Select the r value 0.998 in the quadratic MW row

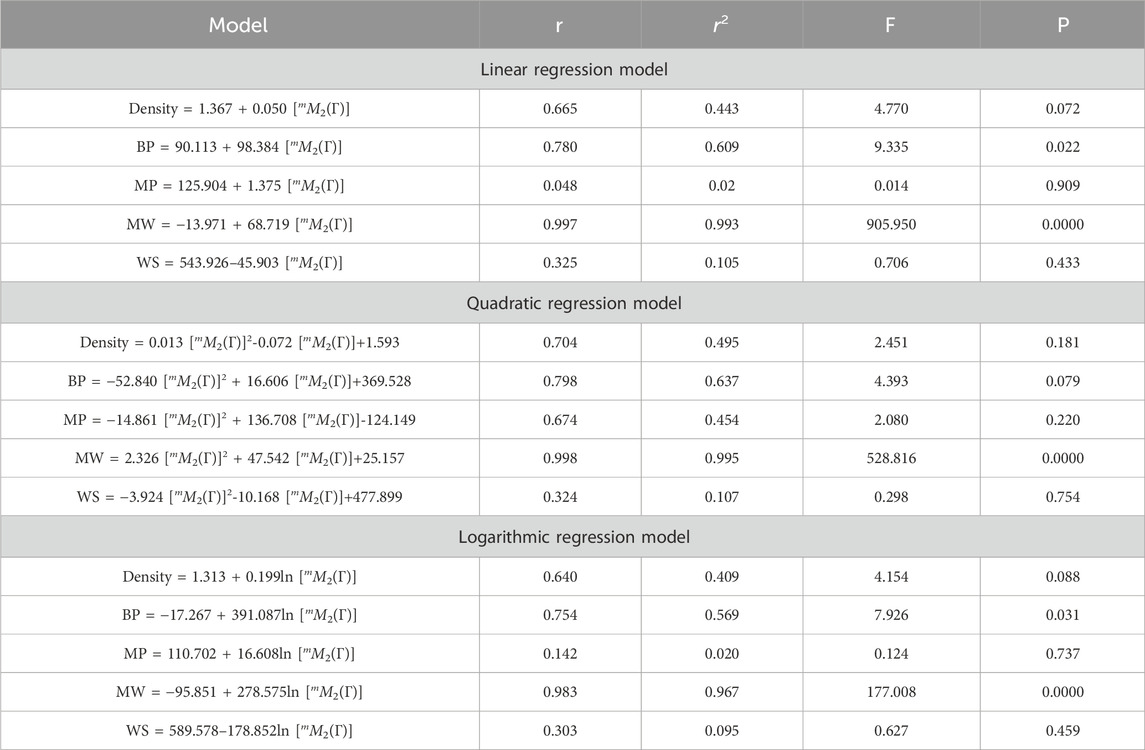(560, 459)
